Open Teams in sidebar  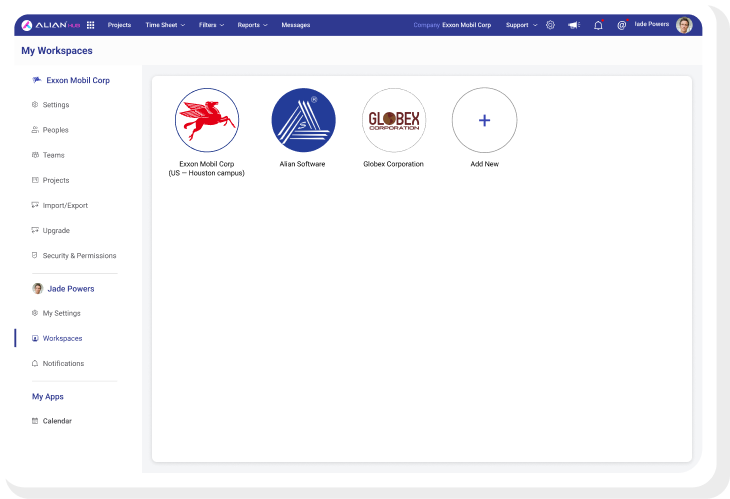(54, 155)
